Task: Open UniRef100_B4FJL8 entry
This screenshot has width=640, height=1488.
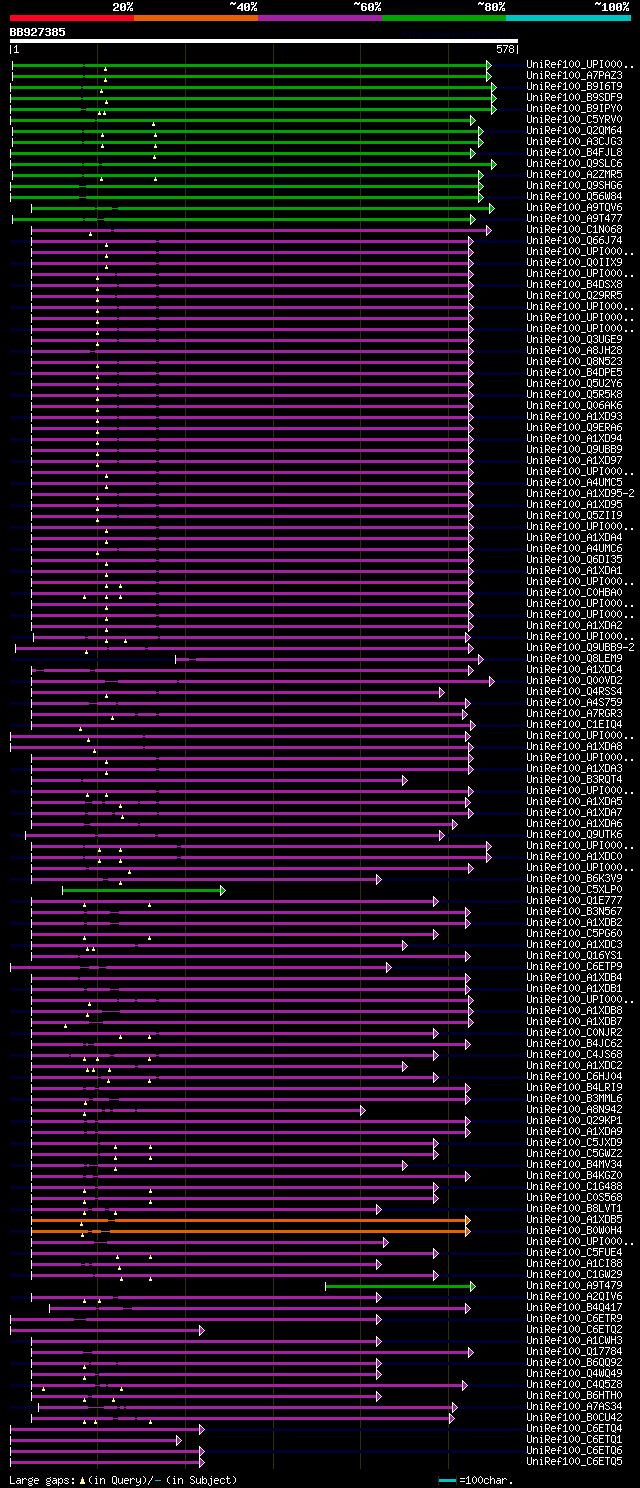Action: (x=574, y=152)
